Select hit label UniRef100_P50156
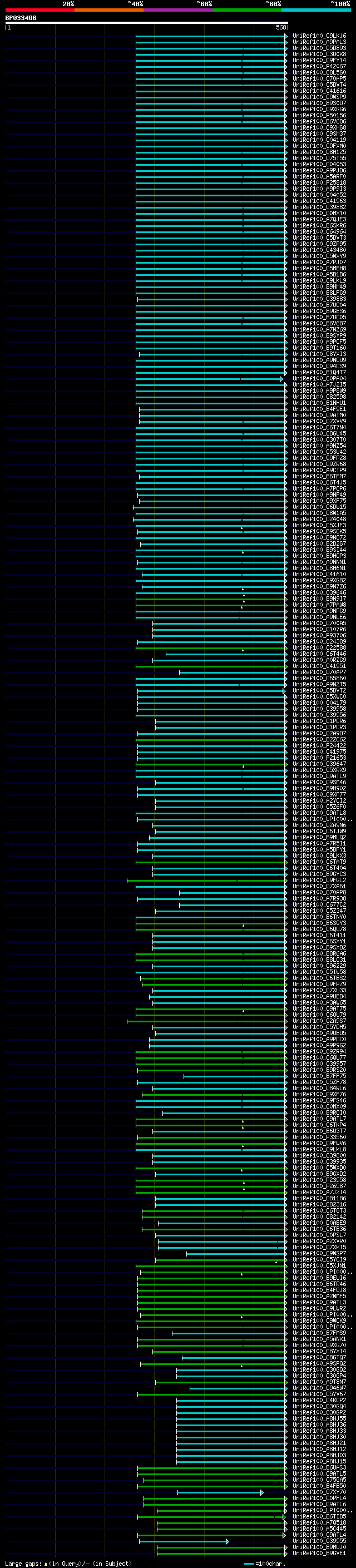Screen dimensions: 356x1568 click(319, 116)
